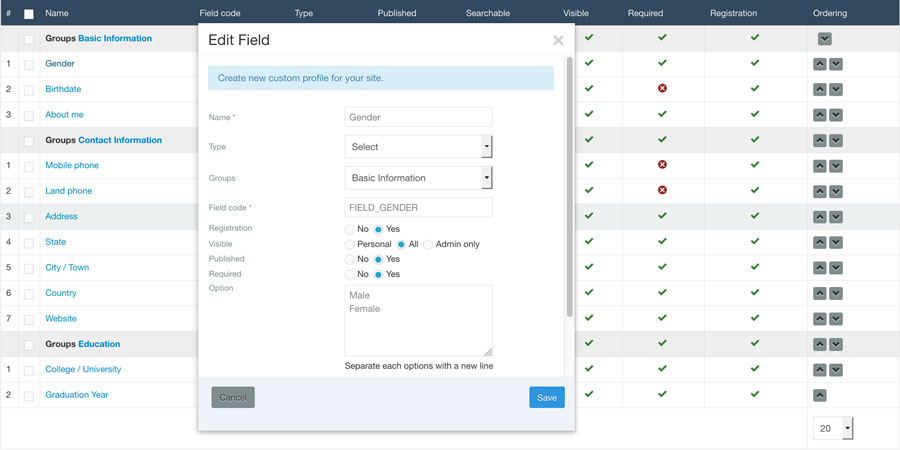Open the Education group link

[x=99, y=344]
